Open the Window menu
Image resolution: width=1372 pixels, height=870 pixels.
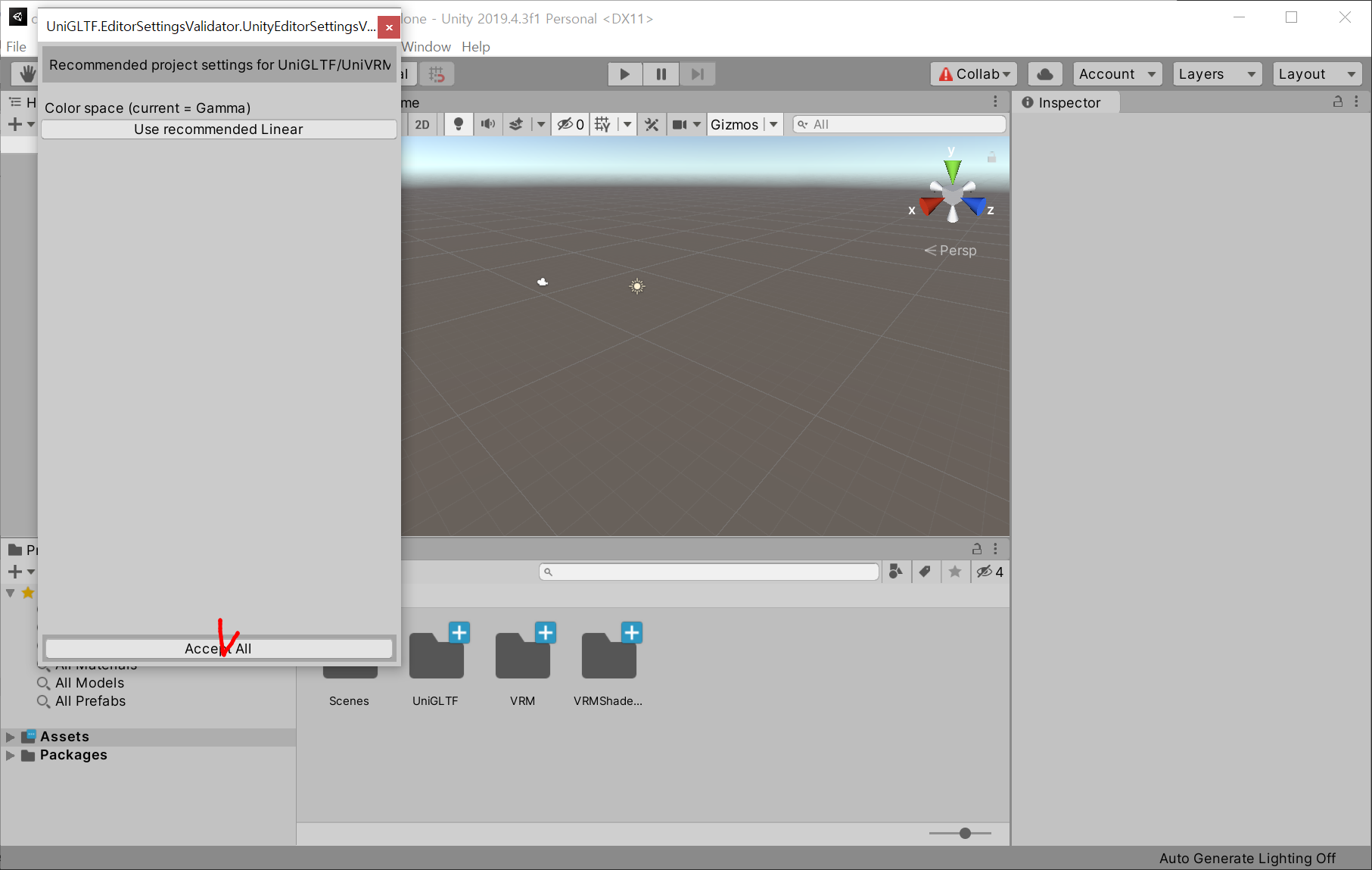[x=426, y=47]
